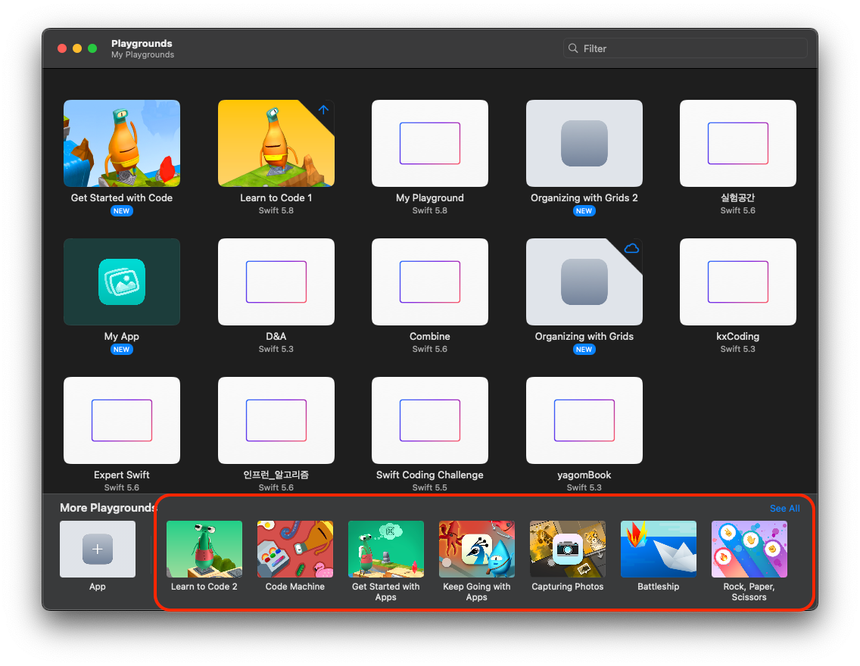Screen dimensions: 860x666
Task: Click the More Playgrounds heading
Action: 108,508
